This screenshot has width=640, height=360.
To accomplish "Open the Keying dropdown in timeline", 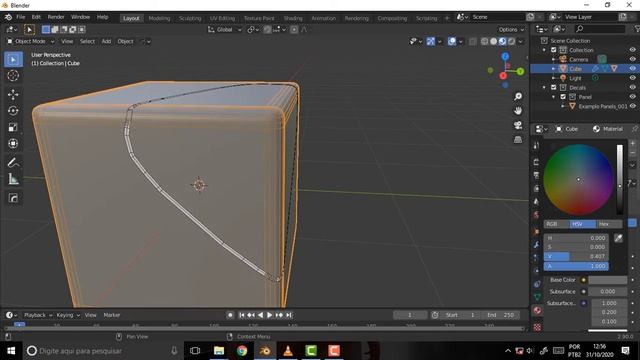I will point(68,315).
